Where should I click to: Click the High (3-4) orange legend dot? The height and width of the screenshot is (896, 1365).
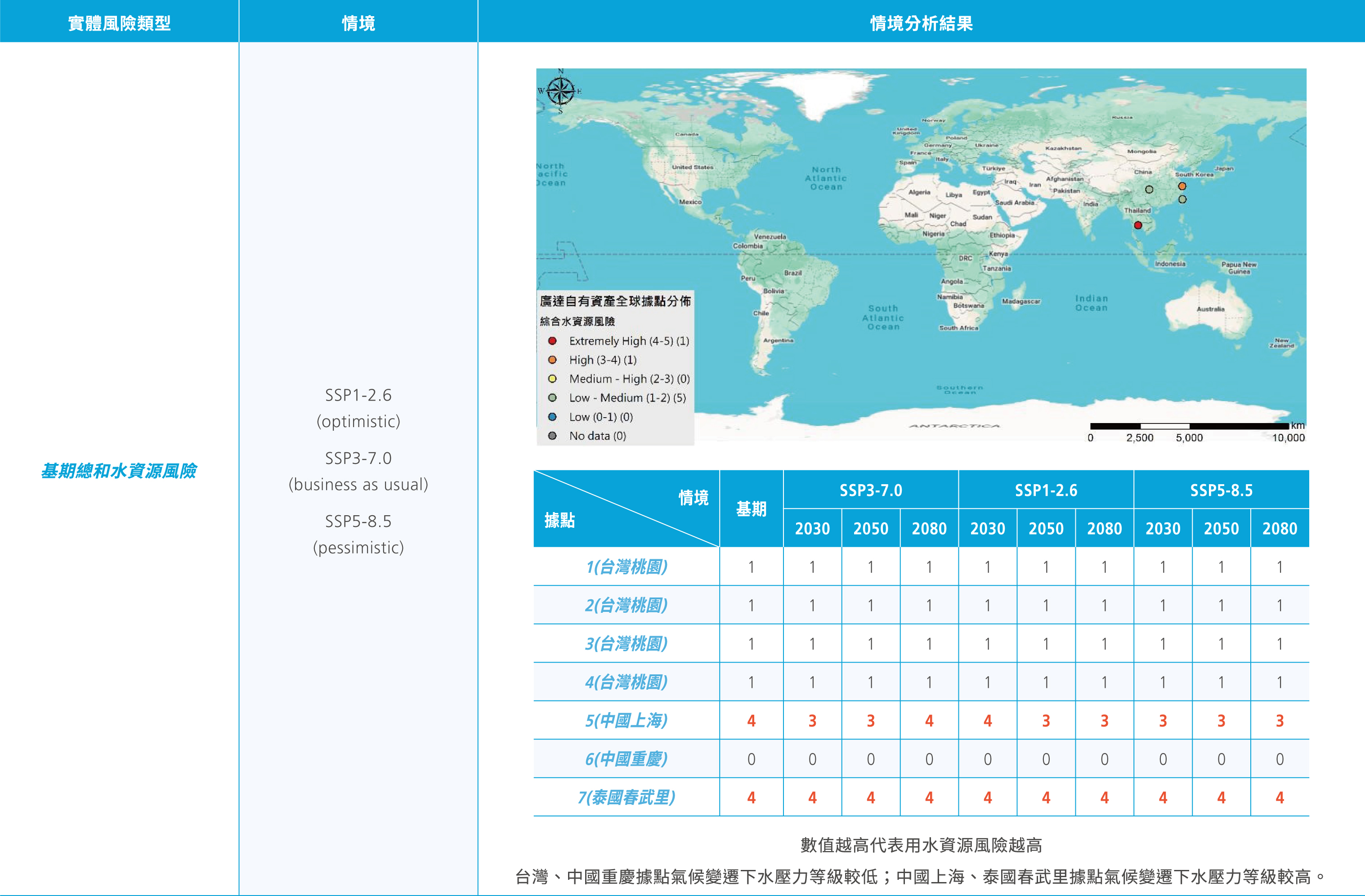tap(552, 360)
